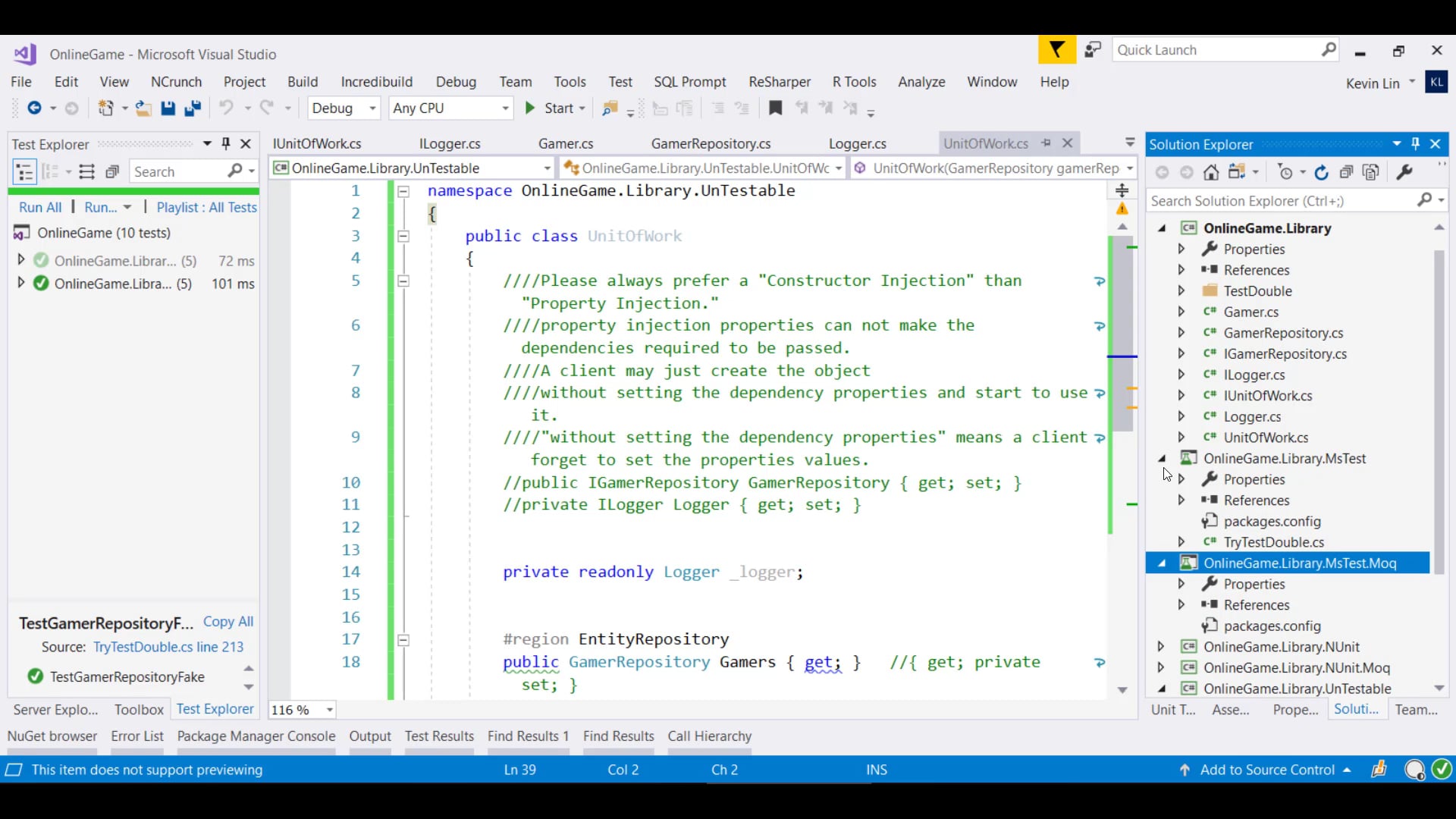Click Save All toolbar icon
Screen dimensions: 1456x819
(x=193, y=108)
